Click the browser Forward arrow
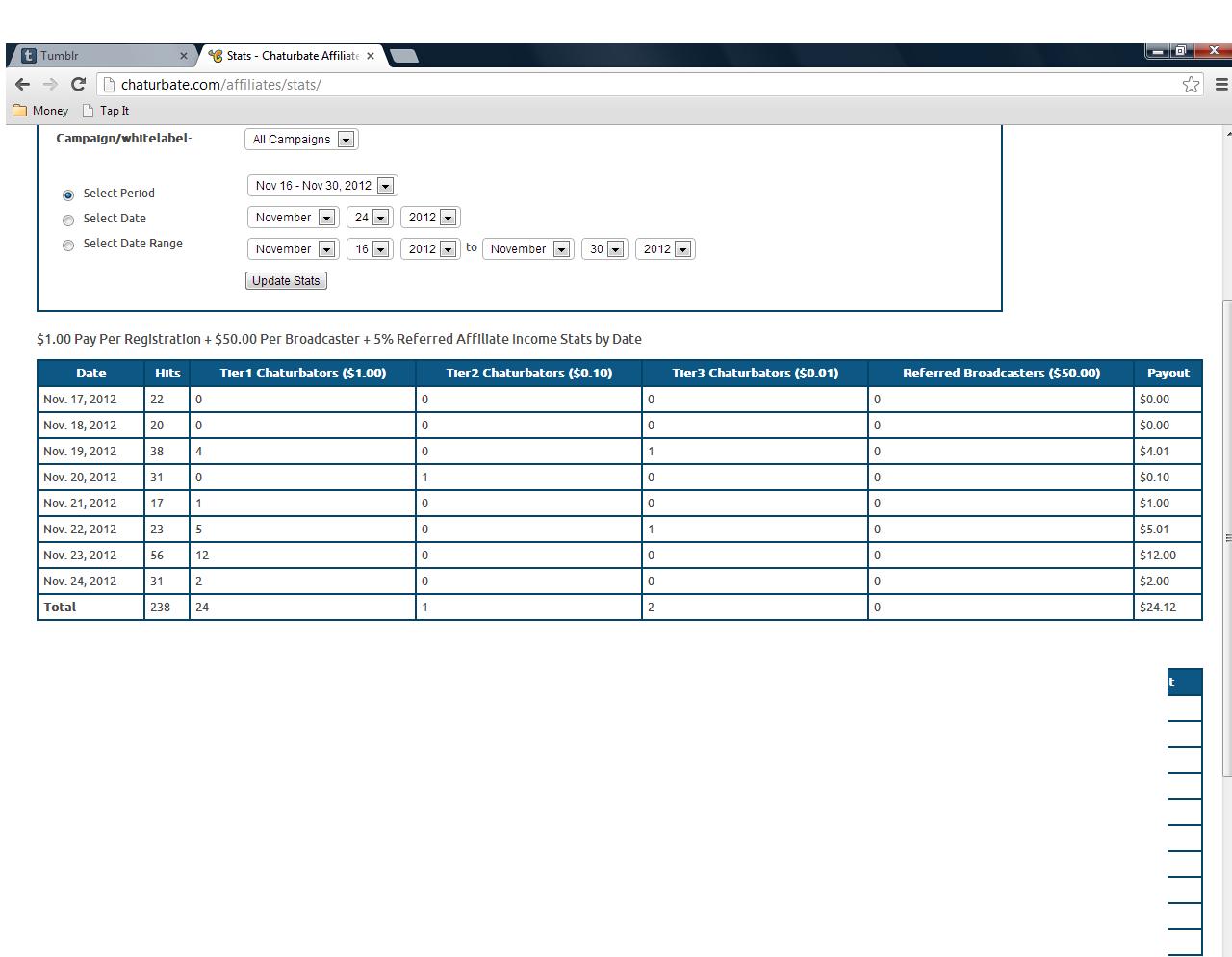 tap(50, 85)
